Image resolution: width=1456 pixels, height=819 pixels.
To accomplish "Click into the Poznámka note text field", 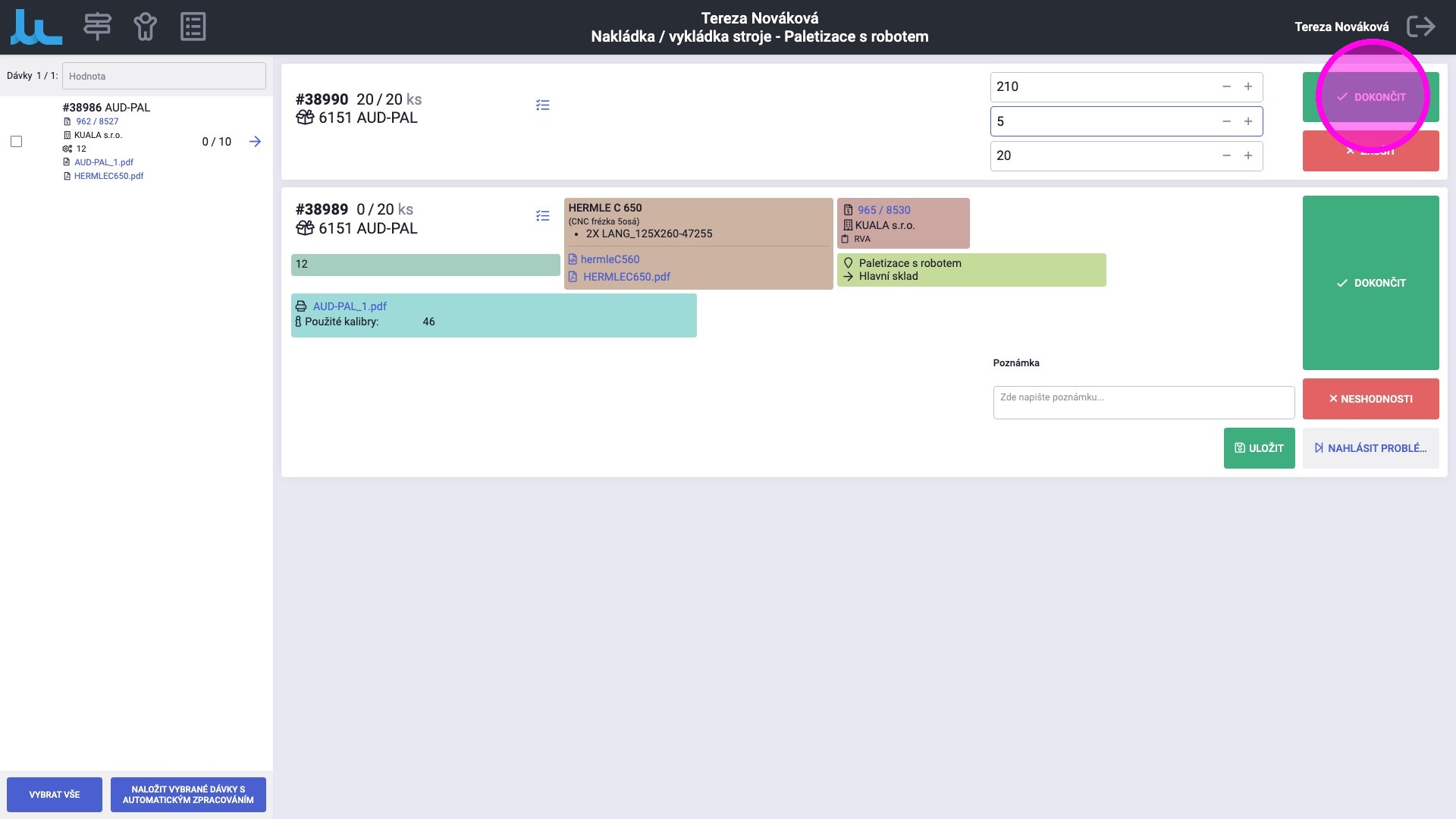I will 1143,403.
